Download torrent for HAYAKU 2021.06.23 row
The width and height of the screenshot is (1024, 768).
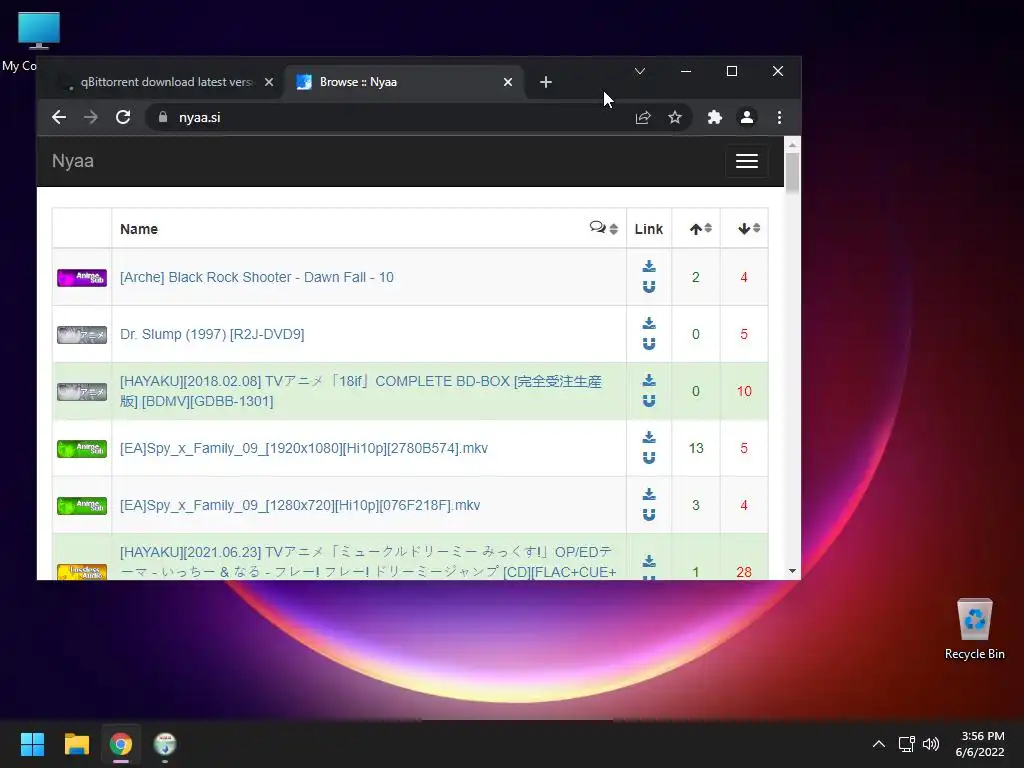click(648, 561)
